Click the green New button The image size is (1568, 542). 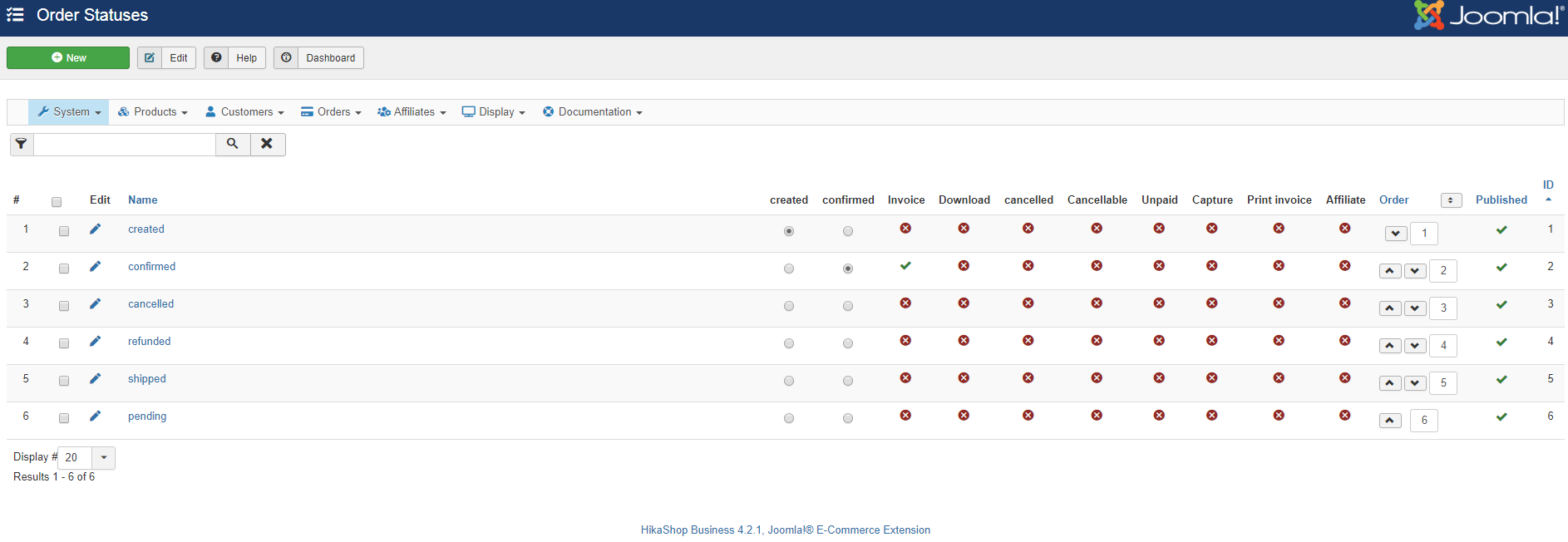tap(68, 57)
